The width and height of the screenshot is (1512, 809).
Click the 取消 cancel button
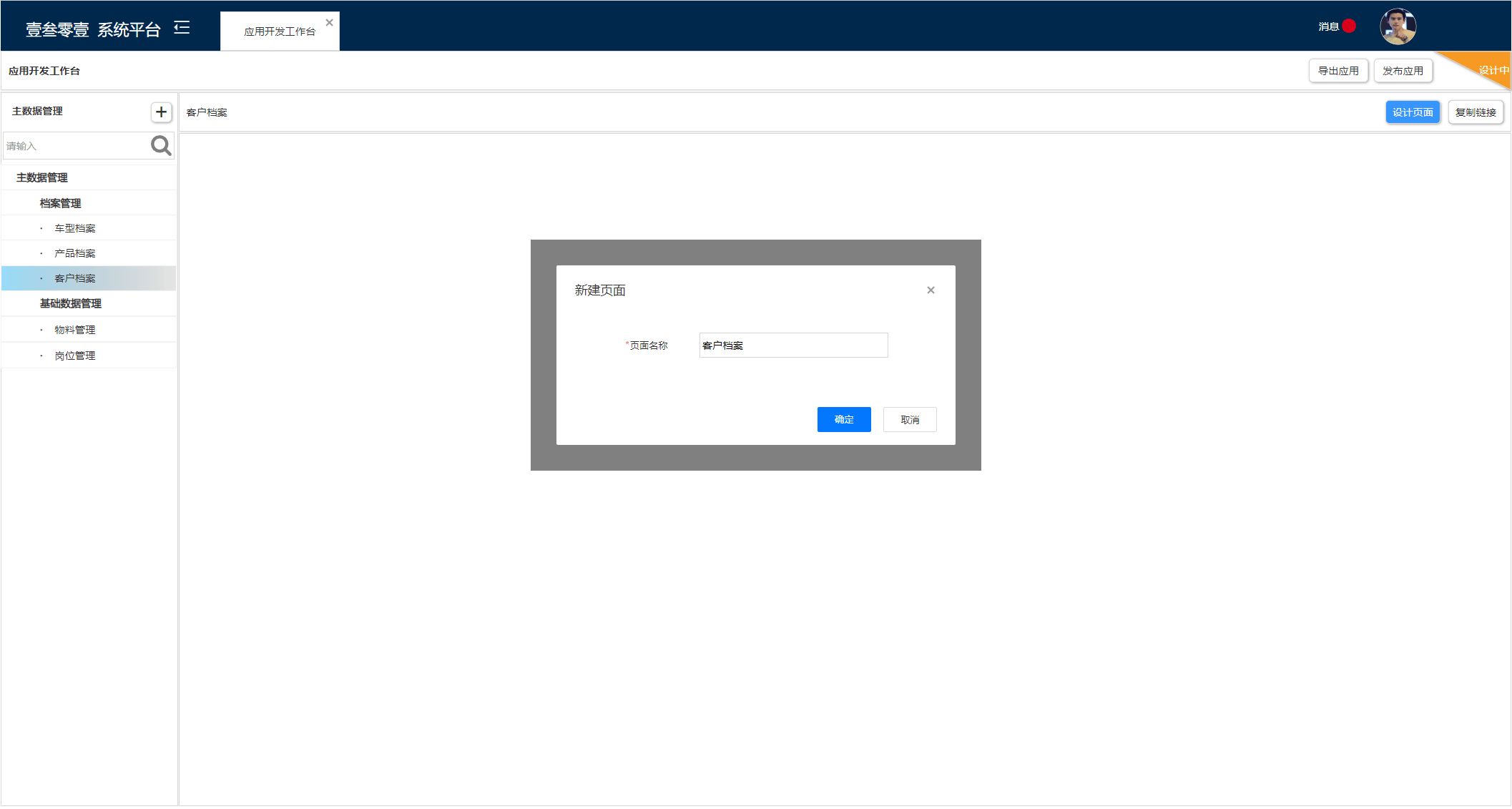click(x=910, y=421)
